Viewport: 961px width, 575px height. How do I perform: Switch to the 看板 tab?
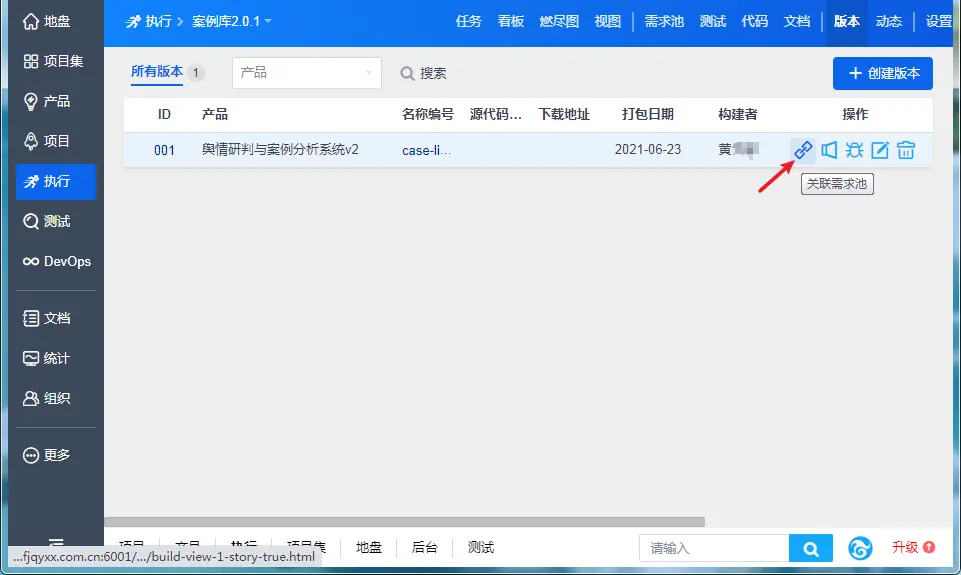[x=511, y=21]
